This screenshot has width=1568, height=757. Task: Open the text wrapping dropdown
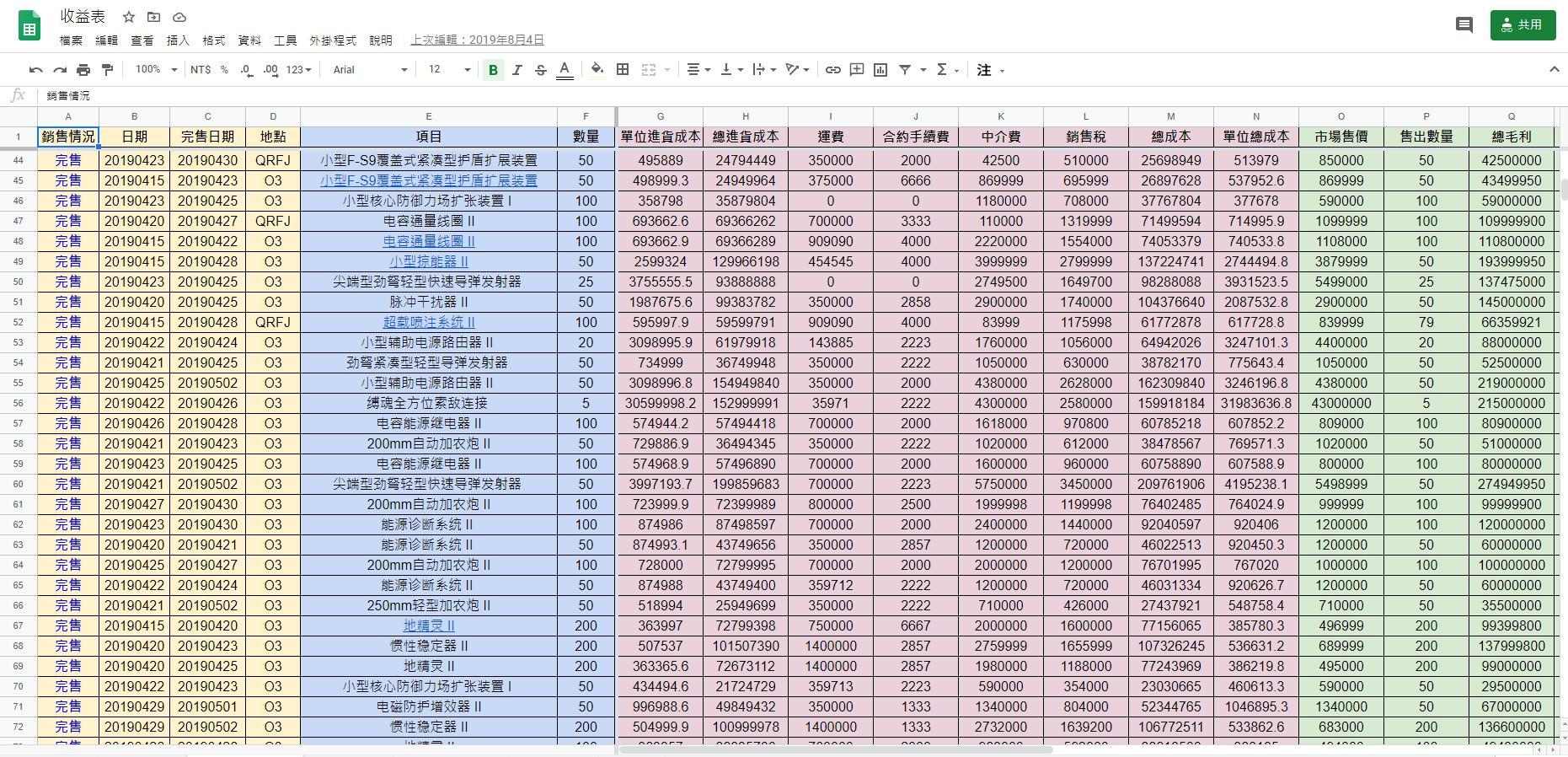[x=763, y=70]
